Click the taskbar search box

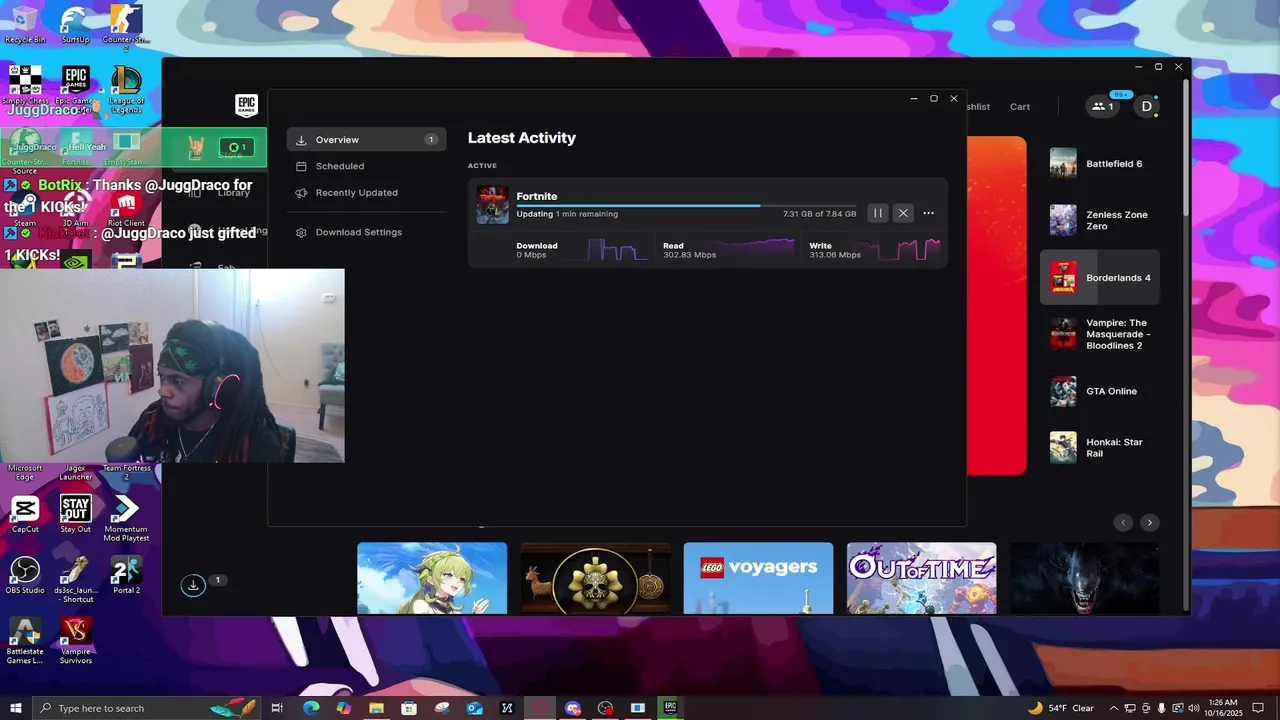tap(147, 708)
